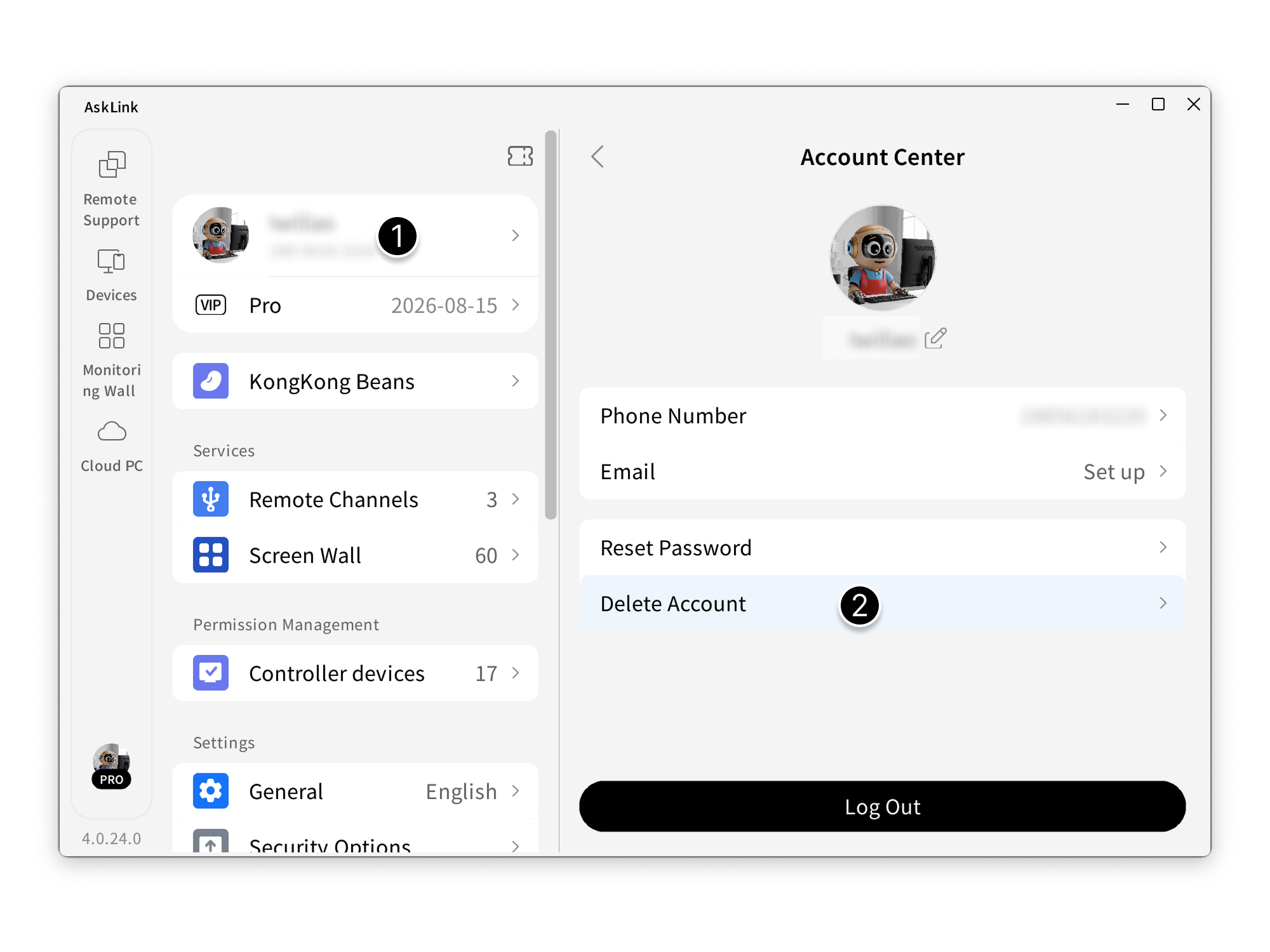The height and width of the screenshot is (952, 1270).
Task: Click the Log Out button
Action: (882, 806)
